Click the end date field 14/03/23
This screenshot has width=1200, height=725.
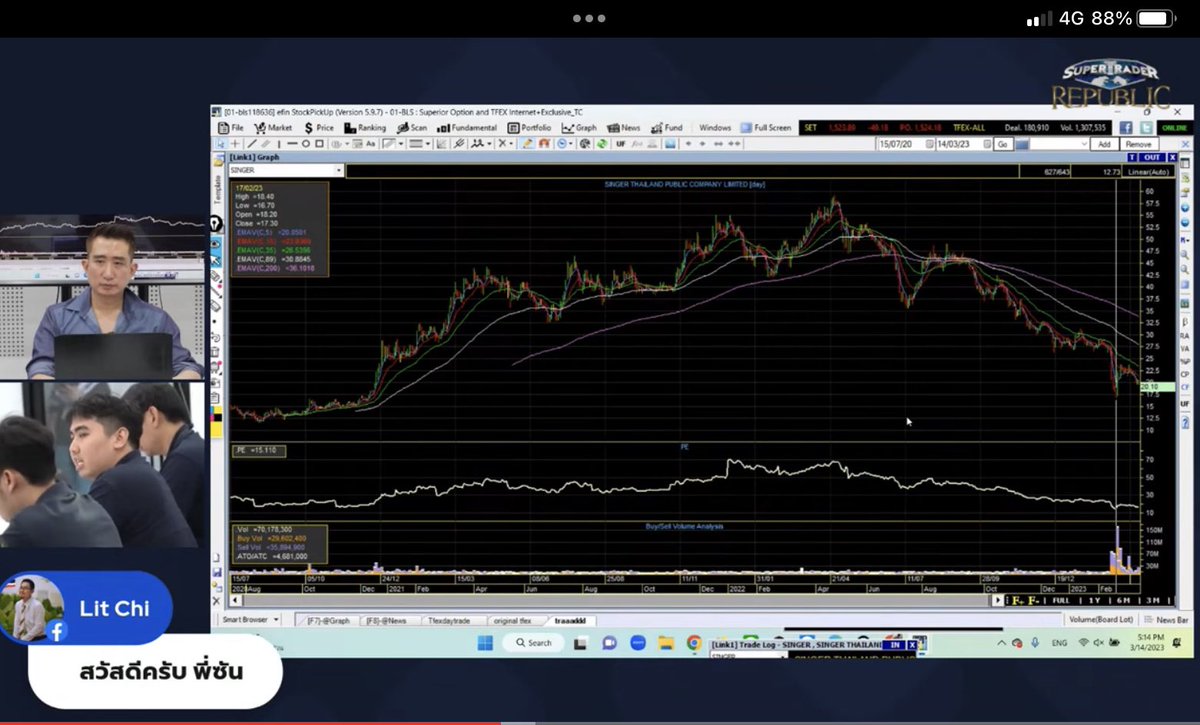point(962,144)
